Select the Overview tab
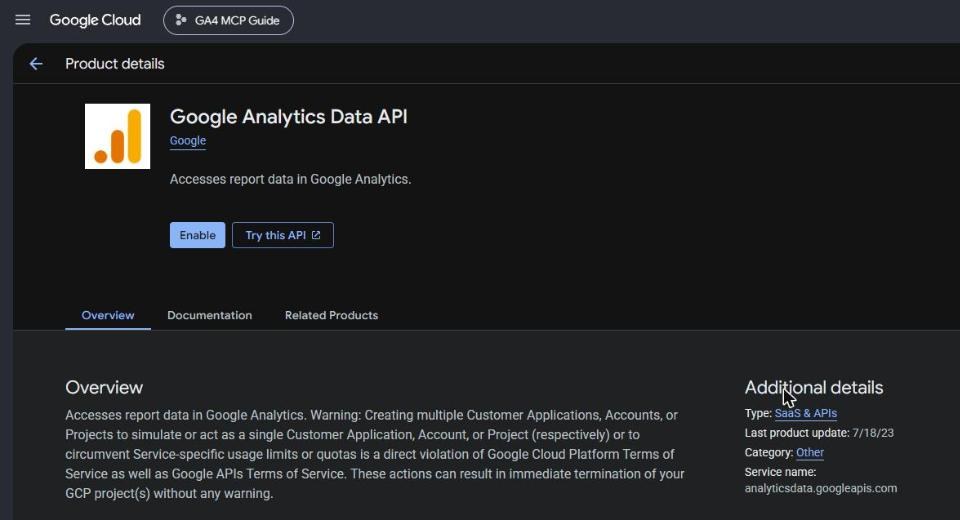The image size is (960, 520). coord(108,315)
